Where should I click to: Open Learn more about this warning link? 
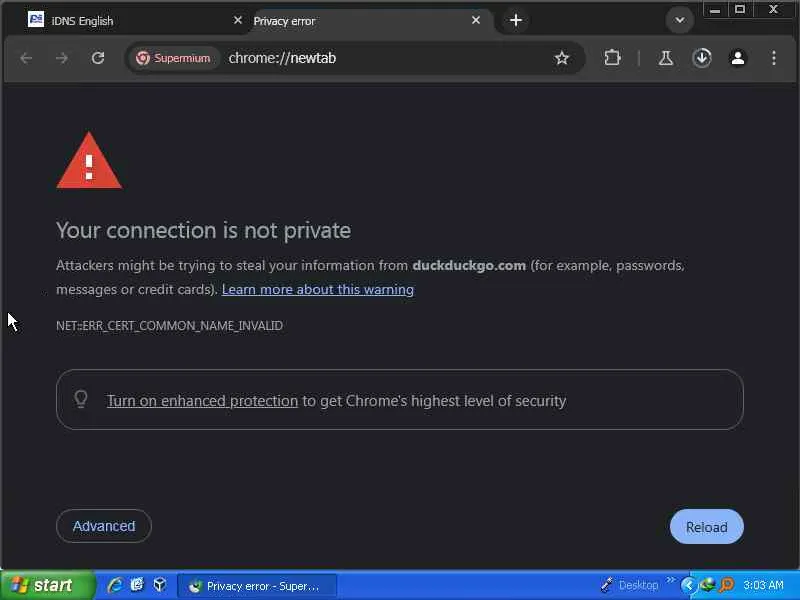(317, 289)
